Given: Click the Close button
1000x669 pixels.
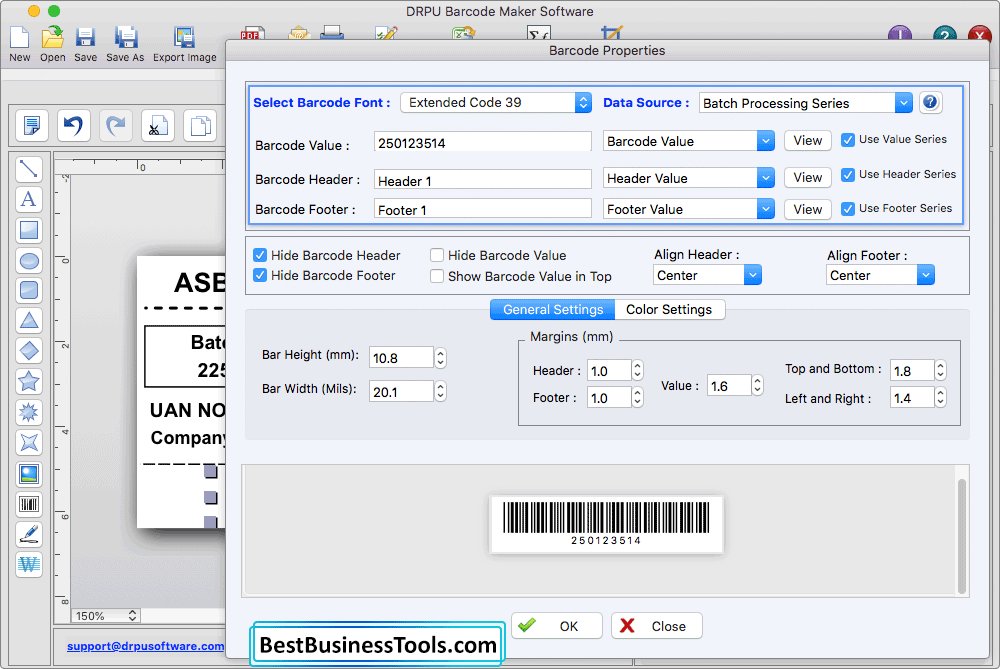Looking at the screenshot, I should tap(657, 626).
